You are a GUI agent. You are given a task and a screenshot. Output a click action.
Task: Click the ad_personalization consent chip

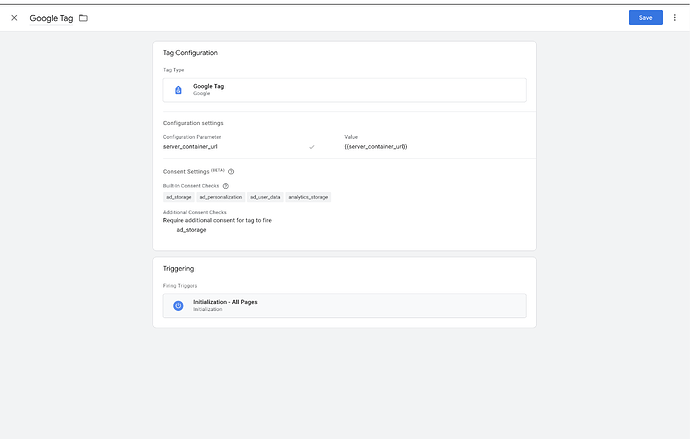coord(220,197)
